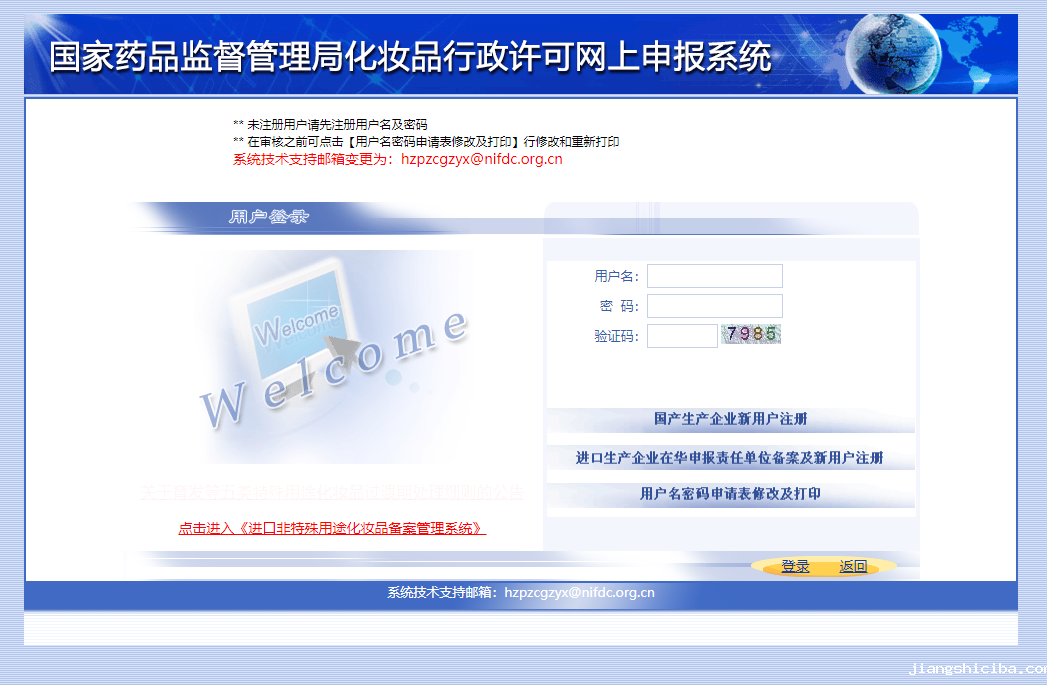Click the 在审核之前可点击 instruction line
The width and height of the screenshot is (1047, 685).
[x=426, y=142]
